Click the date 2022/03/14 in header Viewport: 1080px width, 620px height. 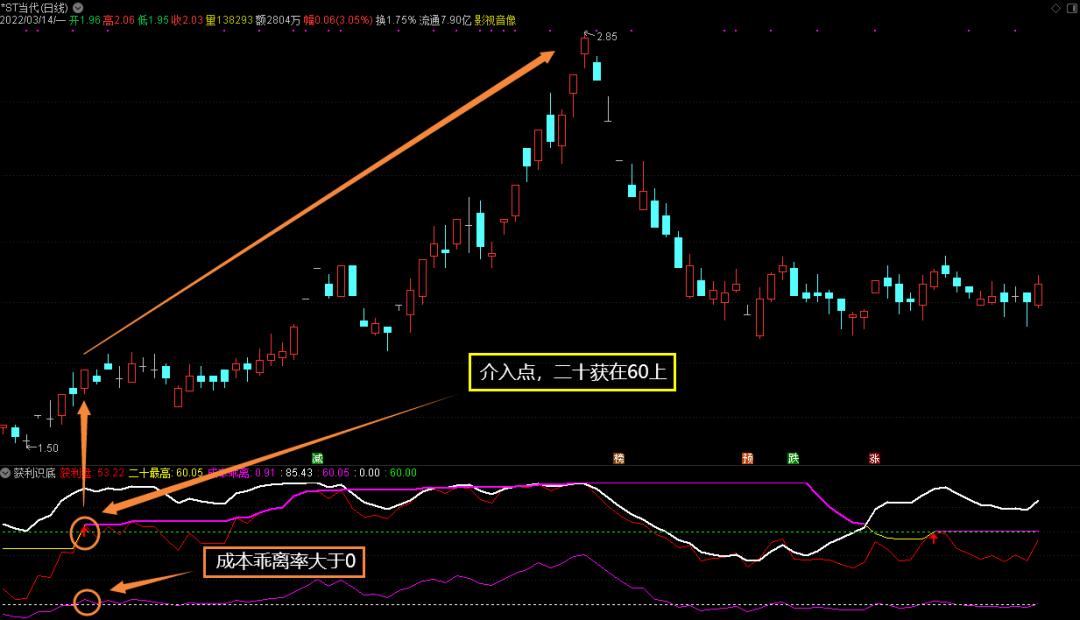click(x=28, y=21)
